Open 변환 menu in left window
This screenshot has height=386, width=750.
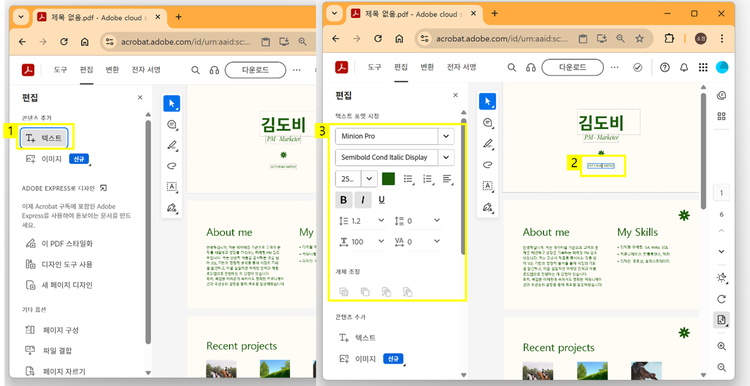click(x=112, y=70)
